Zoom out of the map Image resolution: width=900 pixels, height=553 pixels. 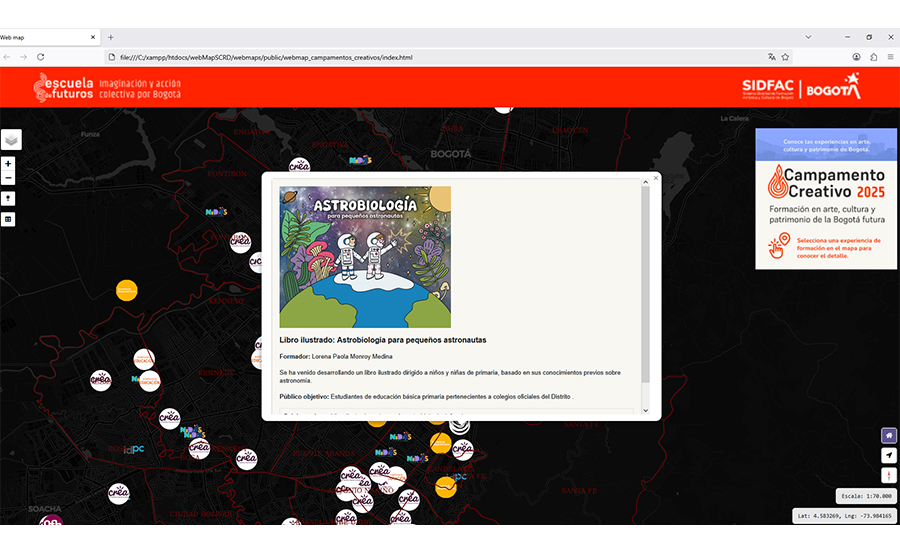tap(9, 178)
